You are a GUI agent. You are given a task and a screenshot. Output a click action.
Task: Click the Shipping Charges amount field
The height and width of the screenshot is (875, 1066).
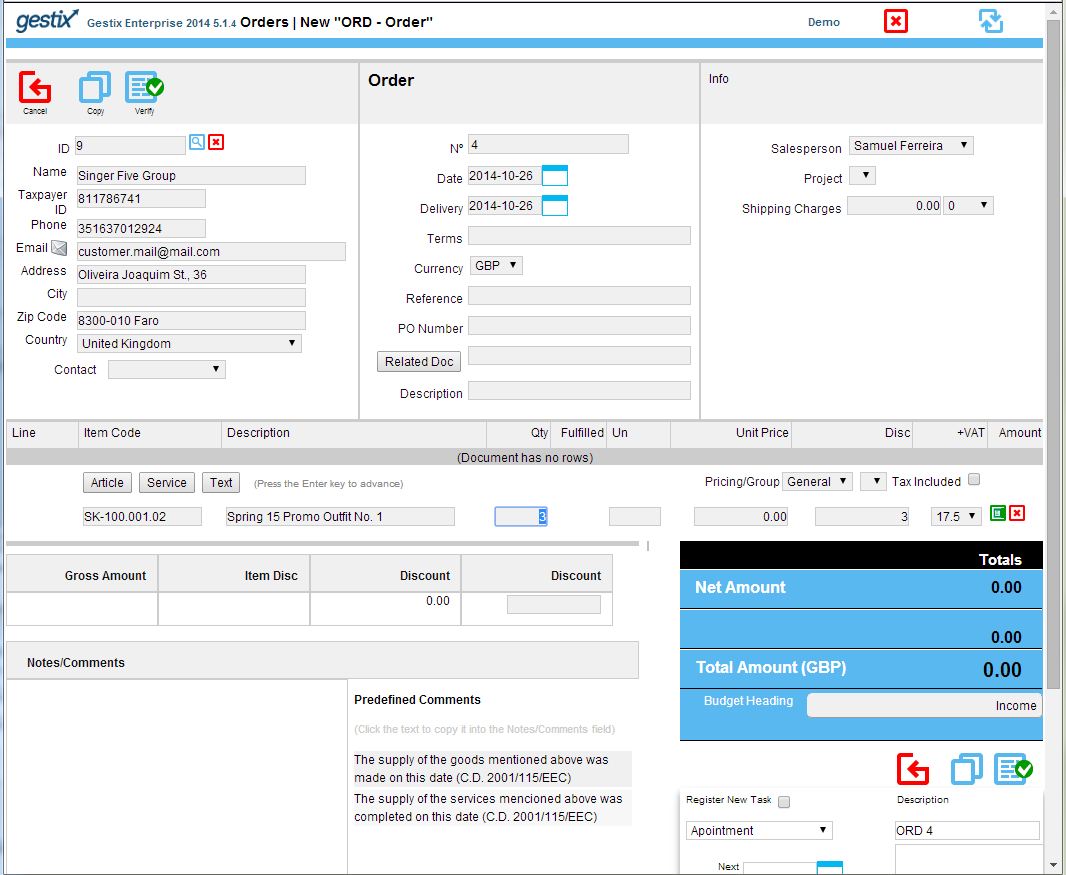coord(895,205)
